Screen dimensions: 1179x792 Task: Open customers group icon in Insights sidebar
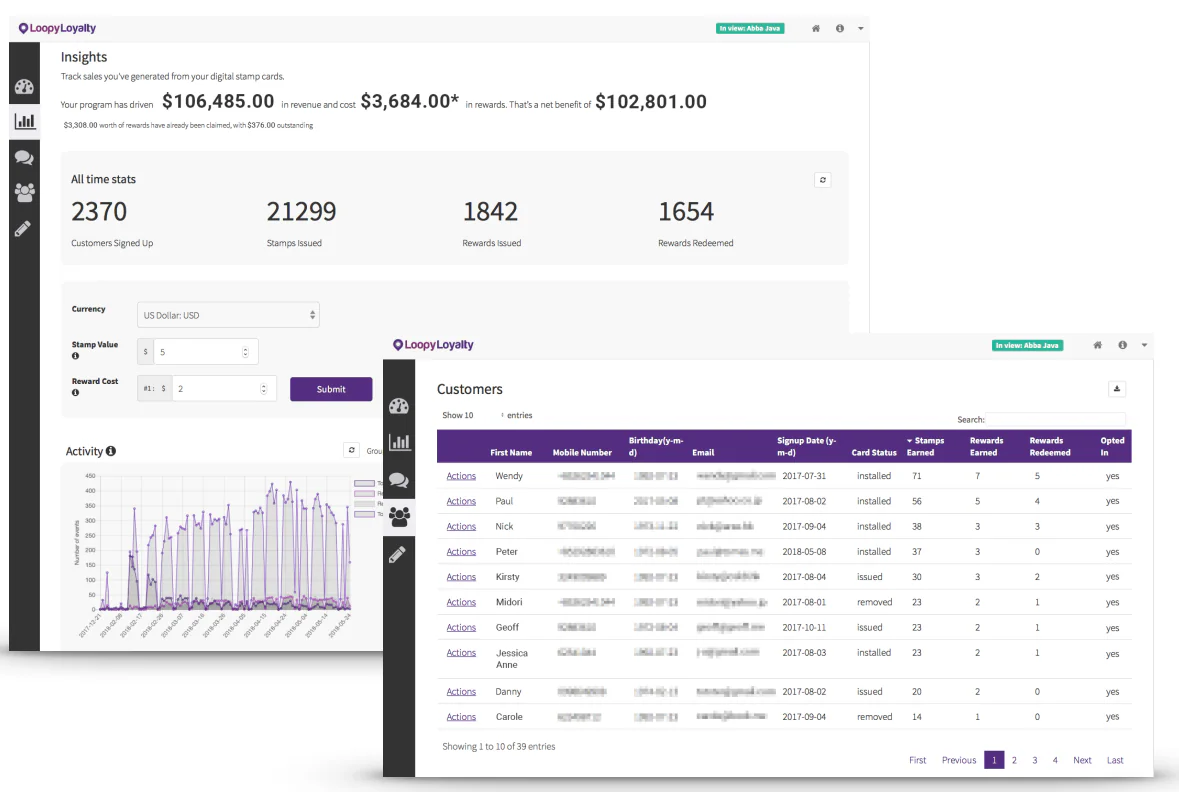[24, 193]
